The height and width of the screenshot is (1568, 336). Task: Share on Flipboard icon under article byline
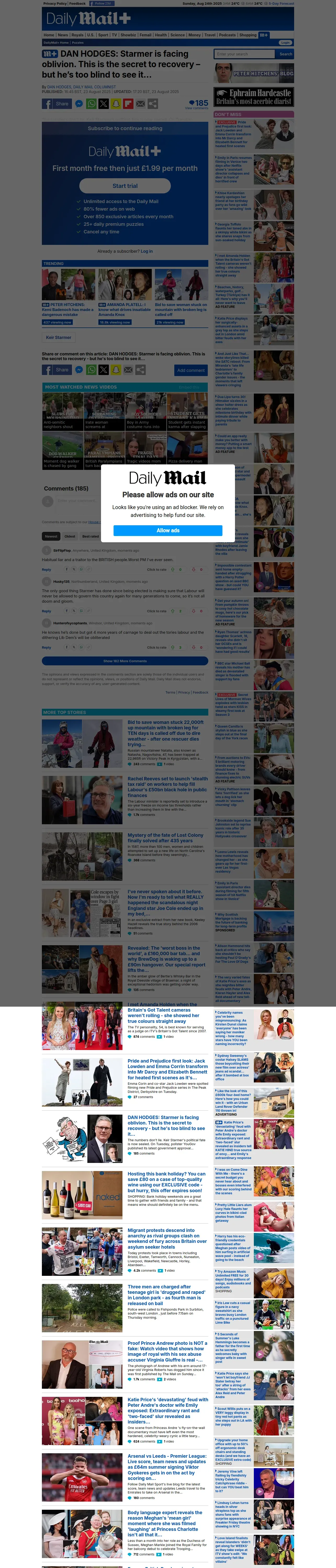[128, 104]
